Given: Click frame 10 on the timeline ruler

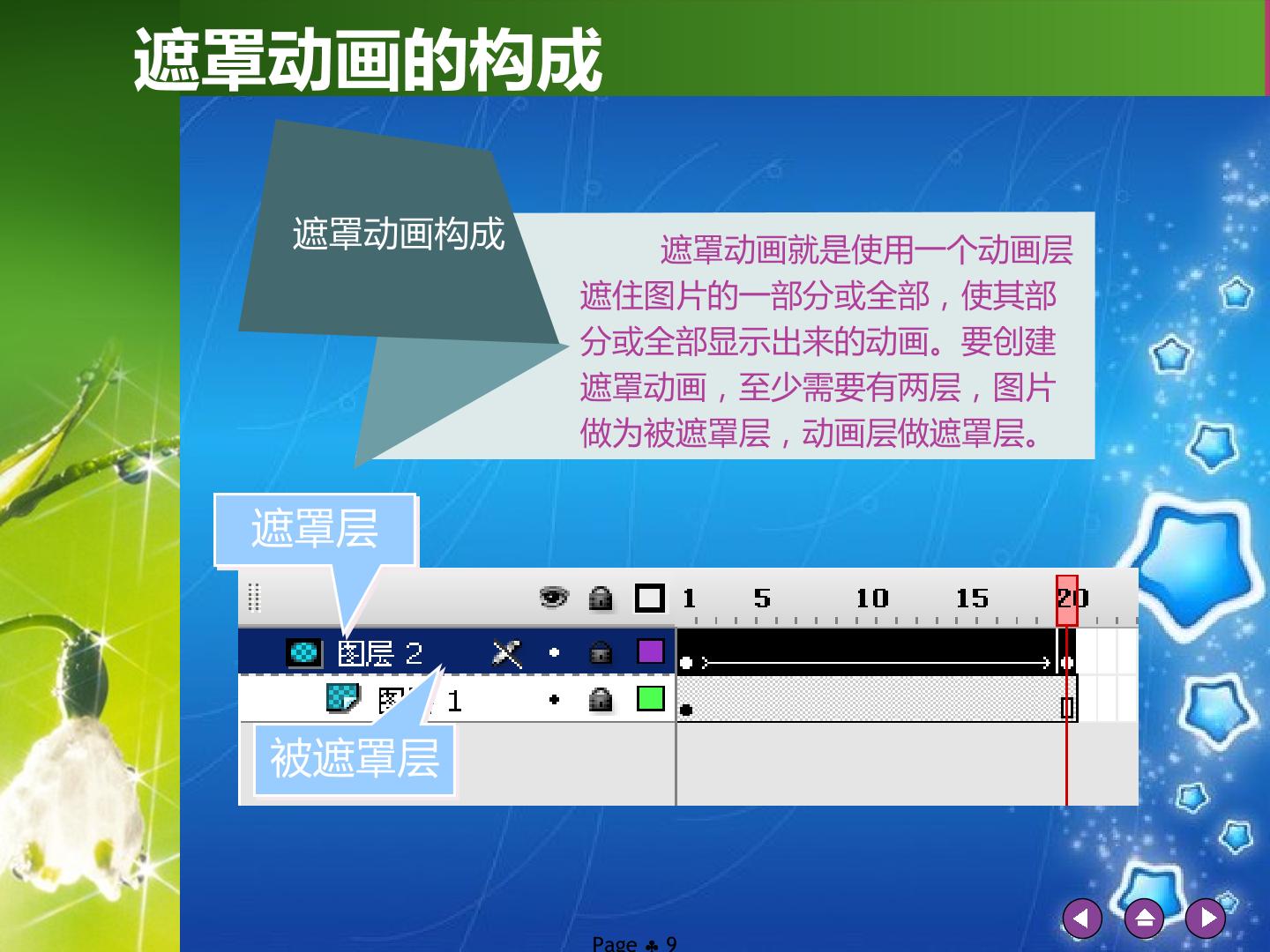Looking at the screenshot, I should 872,599.
